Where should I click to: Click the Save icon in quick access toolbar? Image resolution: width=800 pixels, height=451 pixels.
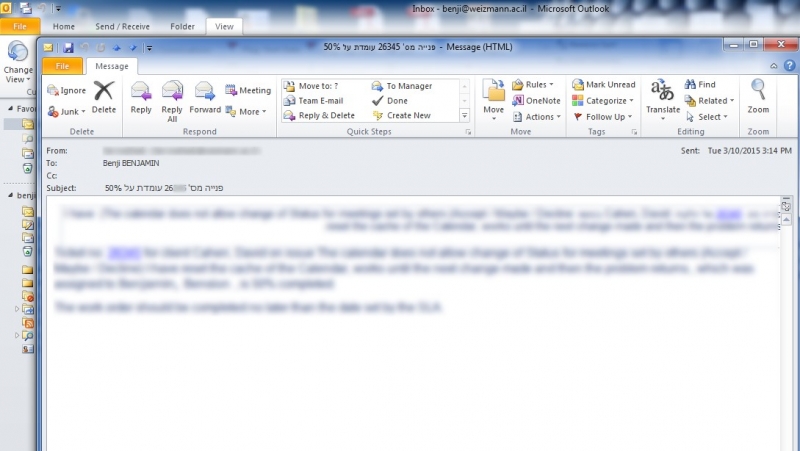point(68,47)
